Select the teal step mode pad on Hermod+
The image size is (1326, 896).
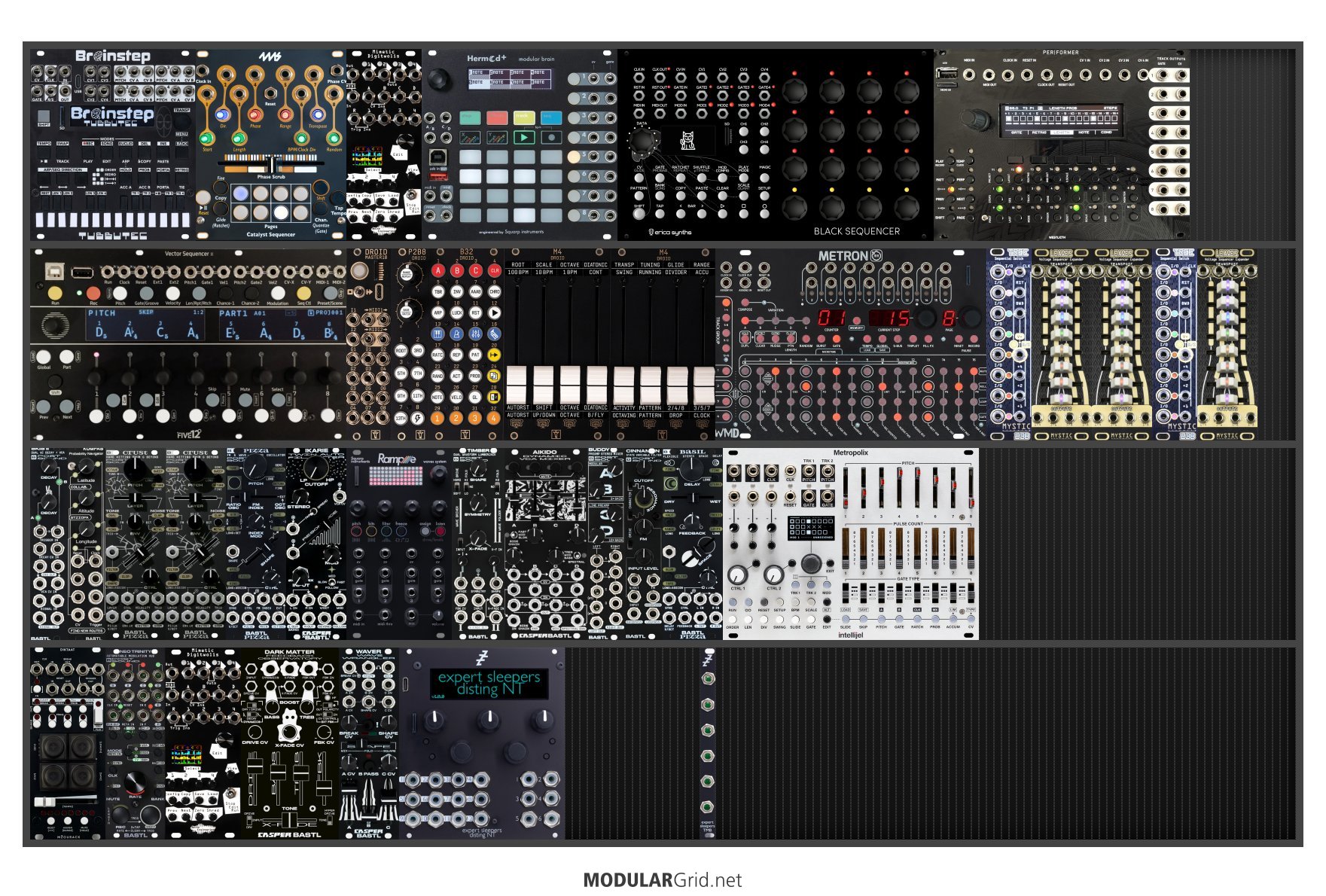click(x=471, y=117)
